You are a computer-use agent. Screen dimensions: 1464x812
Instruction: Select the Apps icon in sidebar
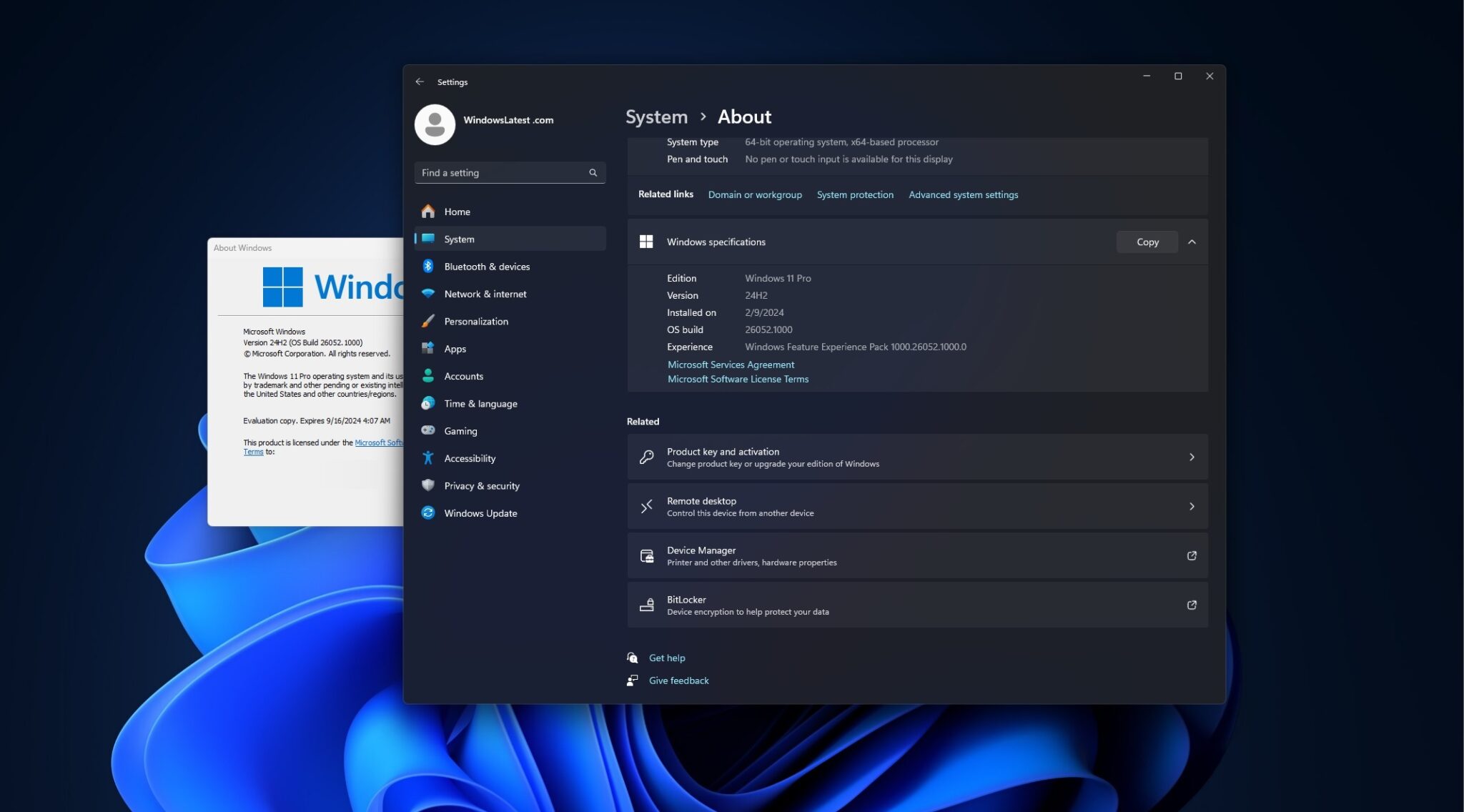pos(427,348)
